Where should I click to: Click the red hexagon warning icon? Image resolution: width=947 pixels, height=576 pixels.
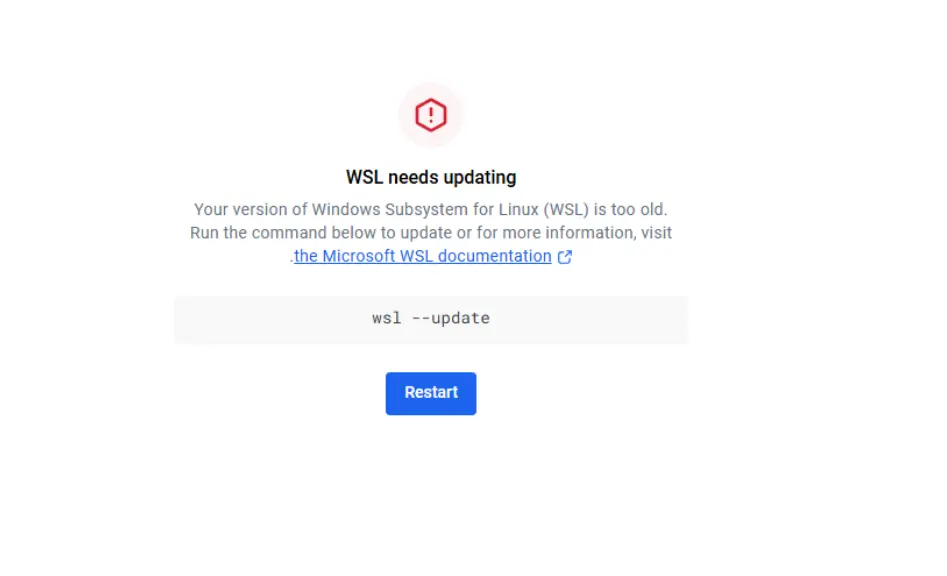[x=431, y=115]
